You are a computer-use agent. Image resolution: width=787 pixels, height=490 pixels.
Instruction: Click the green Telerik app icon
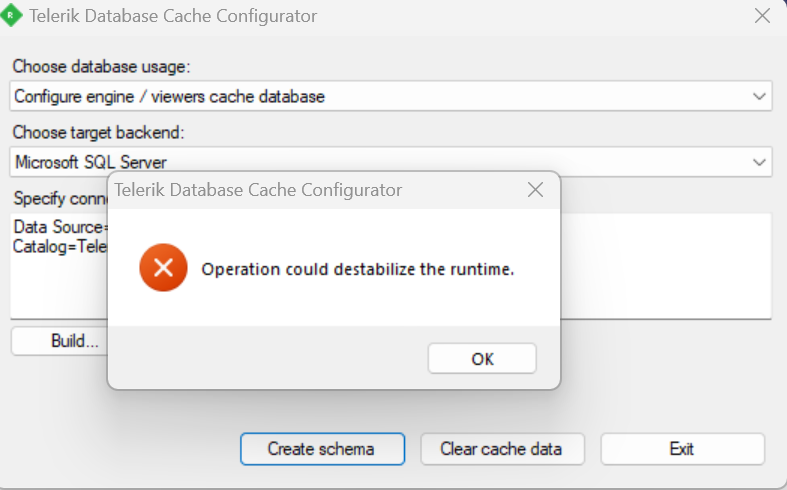[13, 16]
